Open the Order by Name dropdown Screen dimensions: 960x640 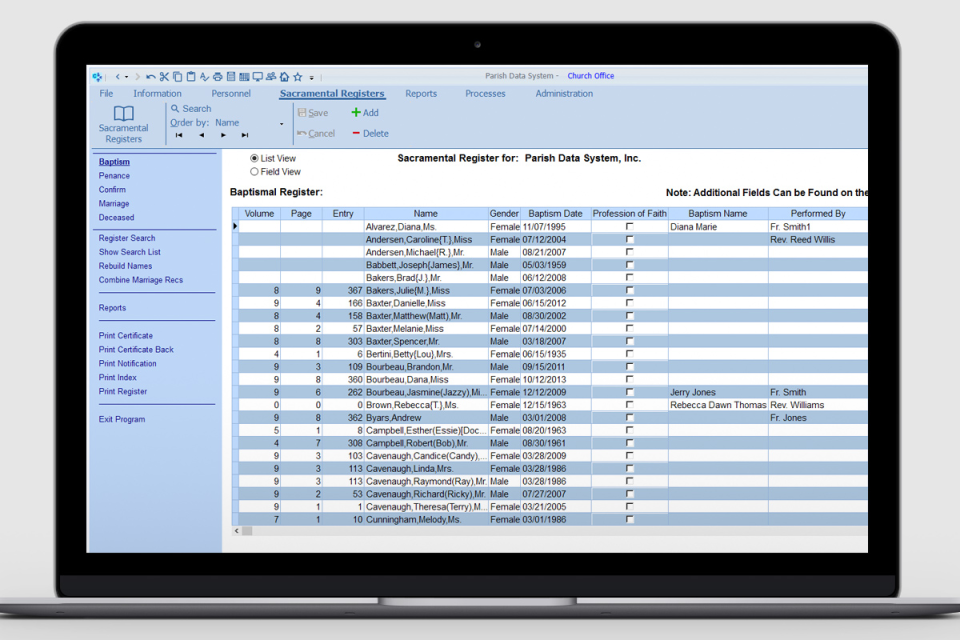point(282,124)
